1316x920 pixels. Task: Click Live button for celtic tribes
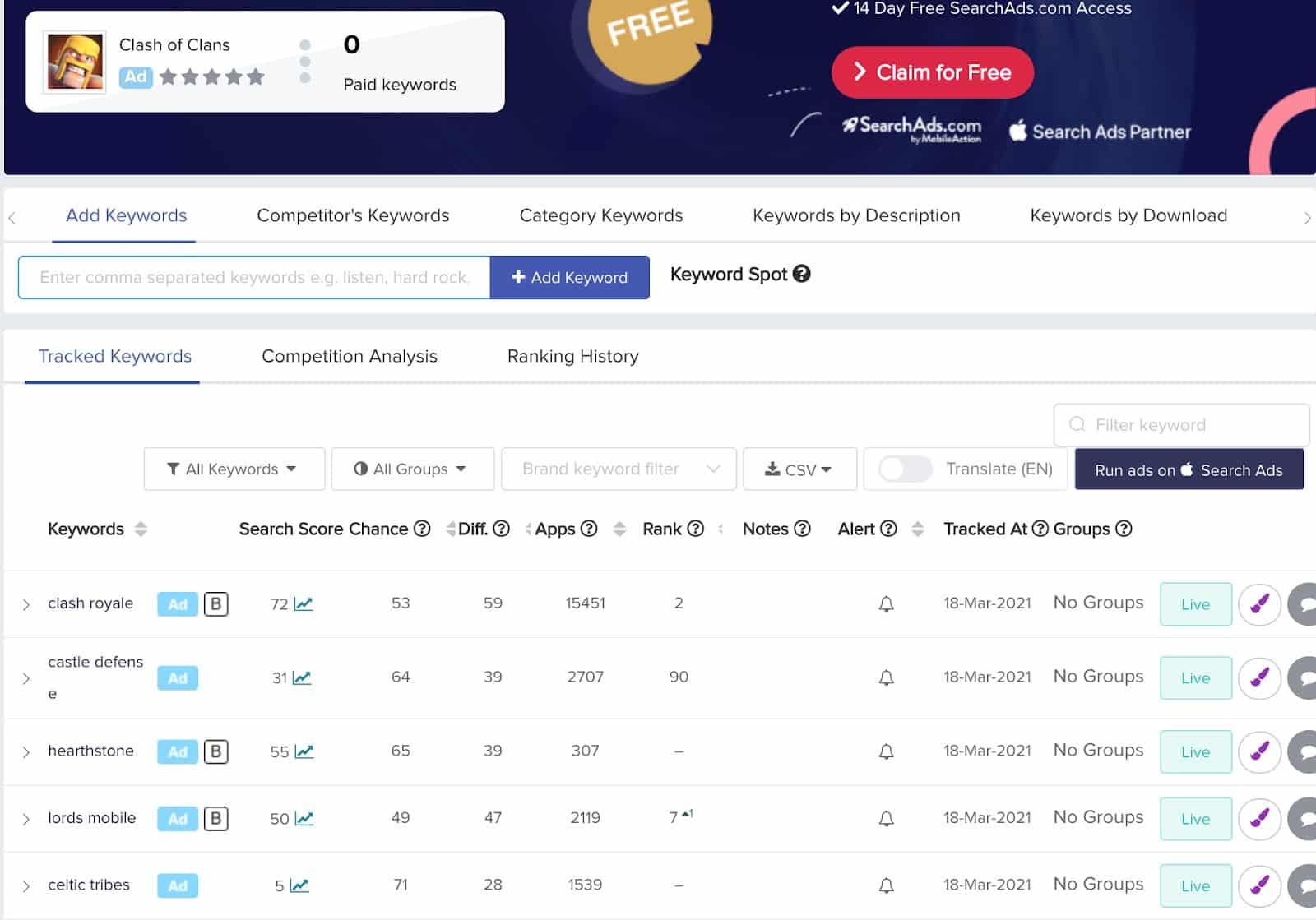1196,885
